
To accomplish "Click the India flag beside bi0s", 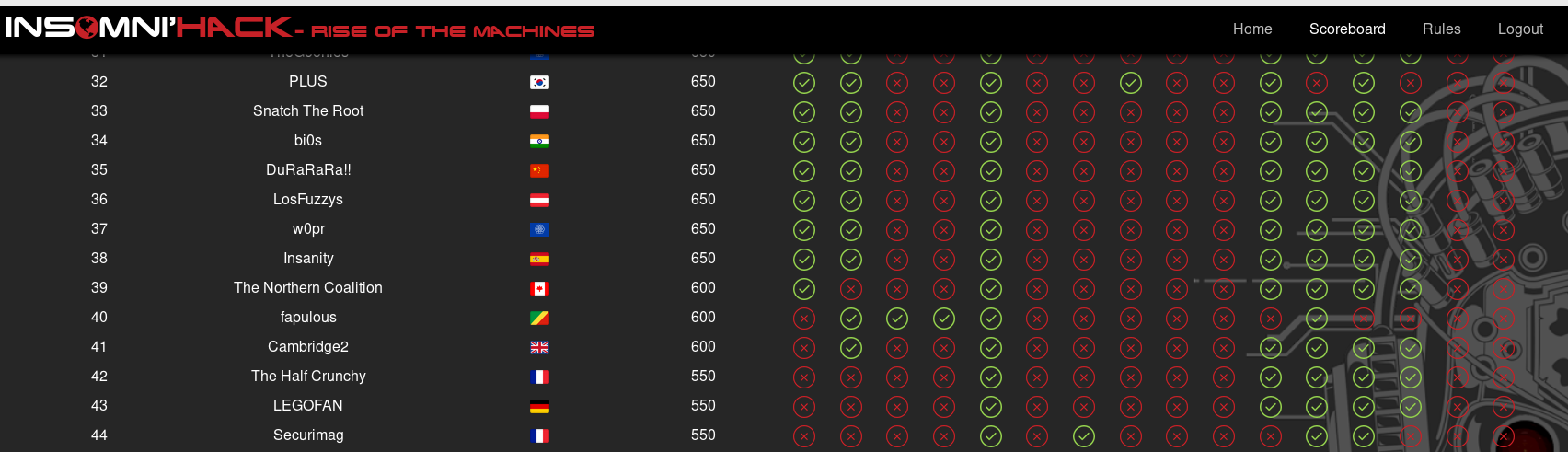I will point(539,142).
